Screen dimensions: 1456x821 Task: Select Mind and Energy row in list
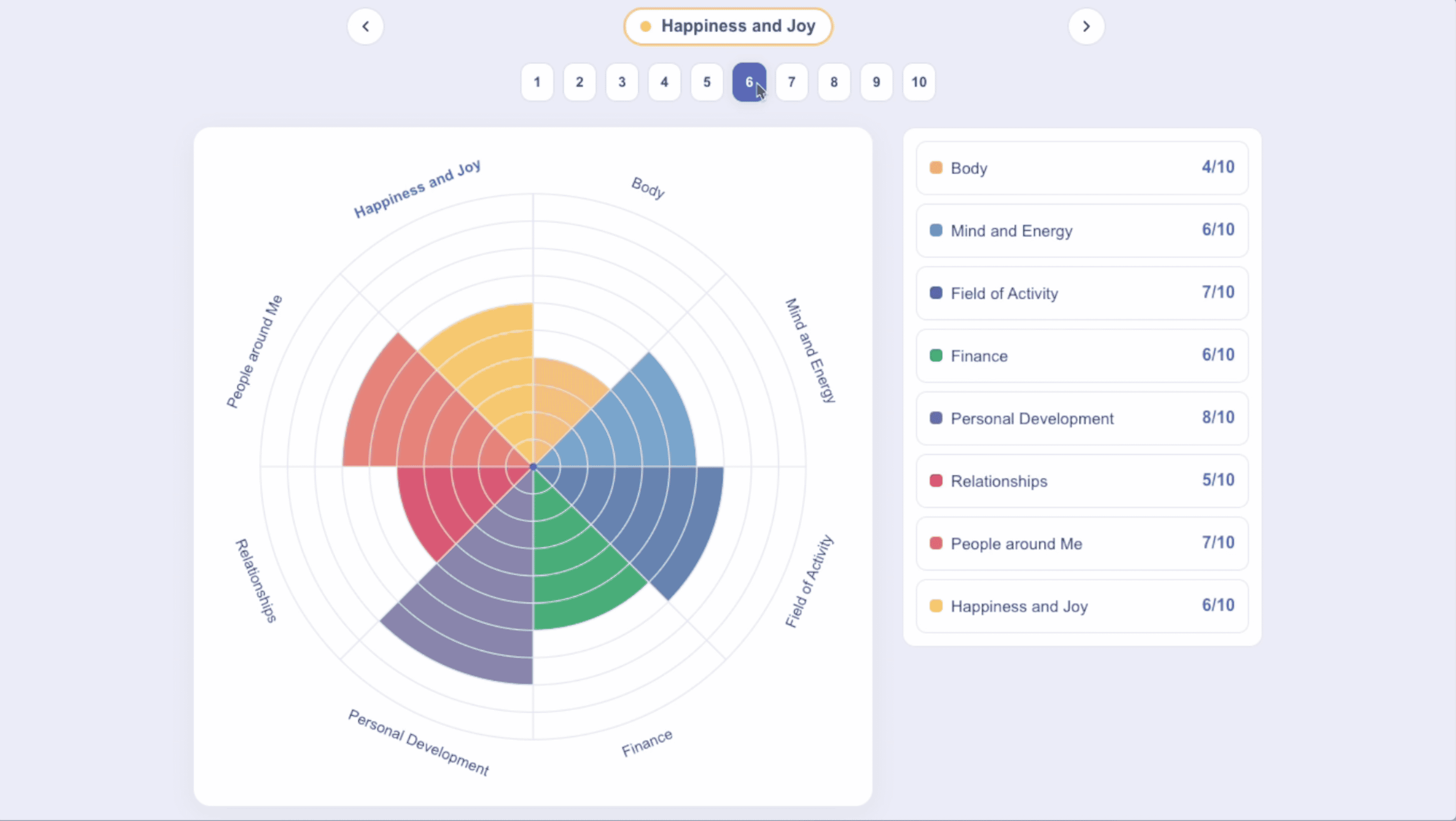click(1082, 231)
